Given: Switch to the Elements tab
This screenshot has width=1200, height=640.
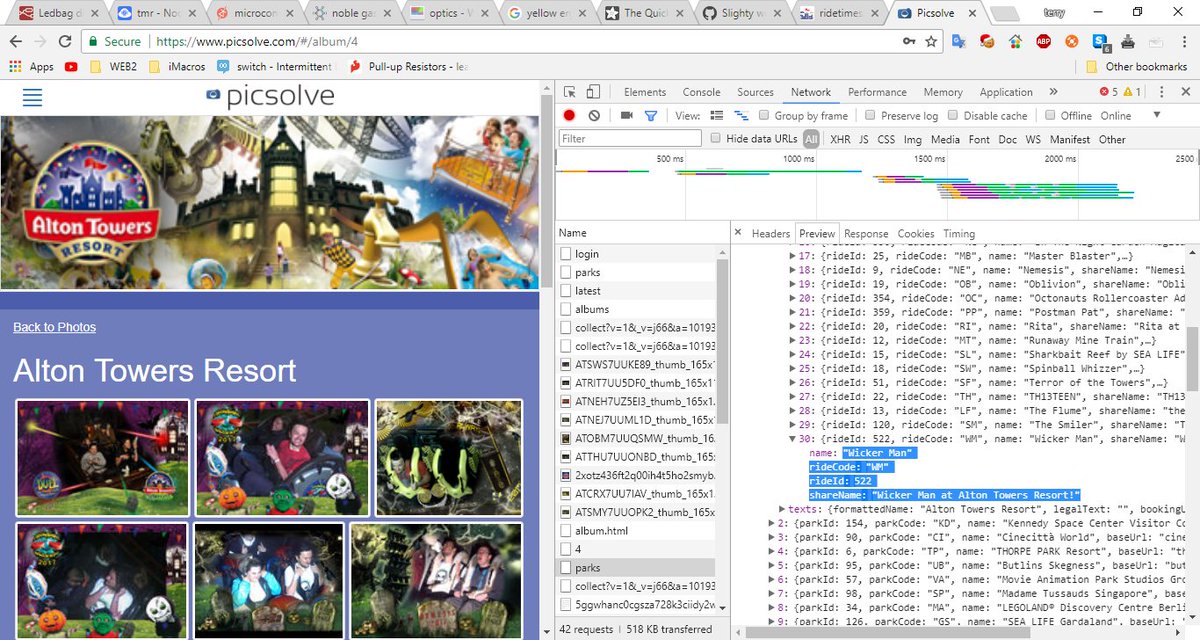Looking at the screenshot, I should [644, 92].
